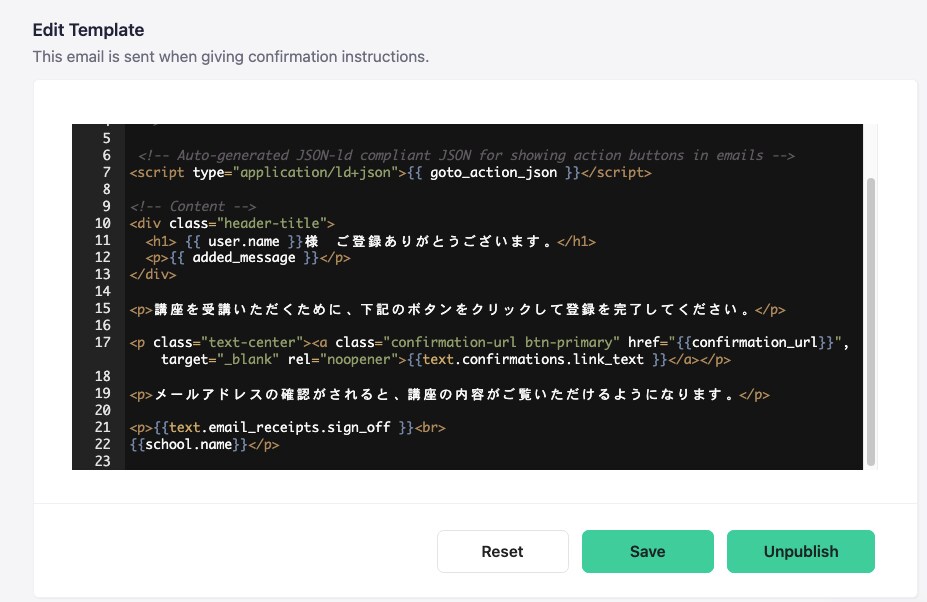
Task: Click the confirmation_url href line
Action: tap(490, 342)
